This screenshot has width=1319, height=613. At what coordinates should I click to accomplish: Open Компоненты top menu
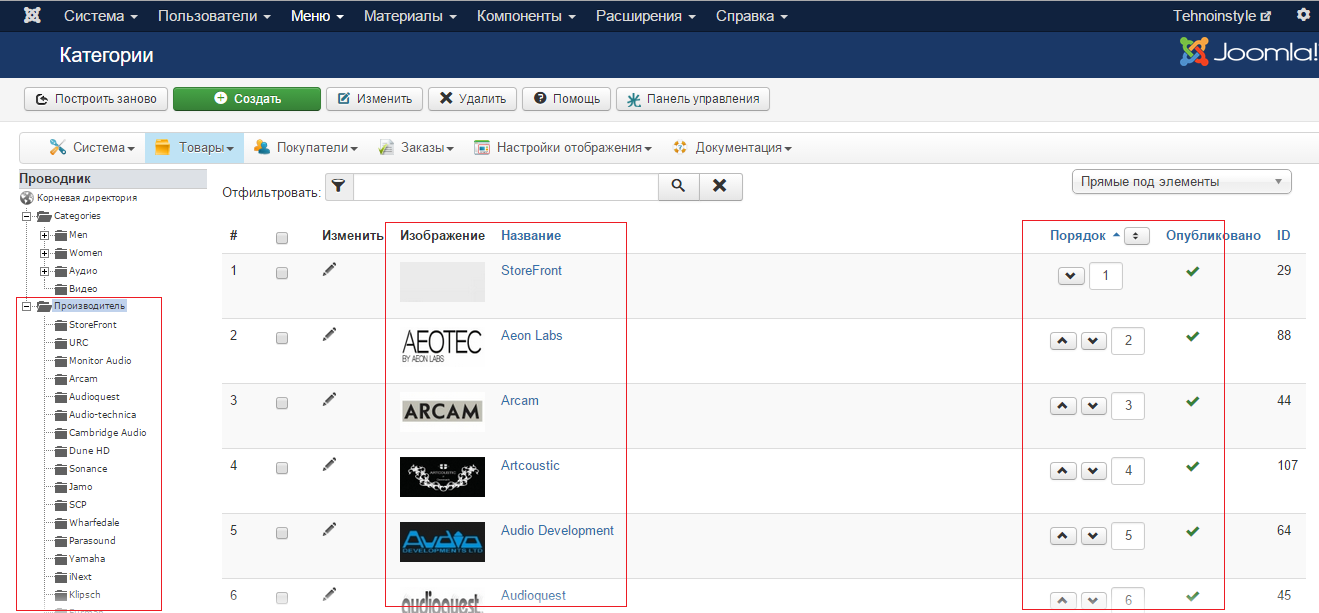click(526, 16)
